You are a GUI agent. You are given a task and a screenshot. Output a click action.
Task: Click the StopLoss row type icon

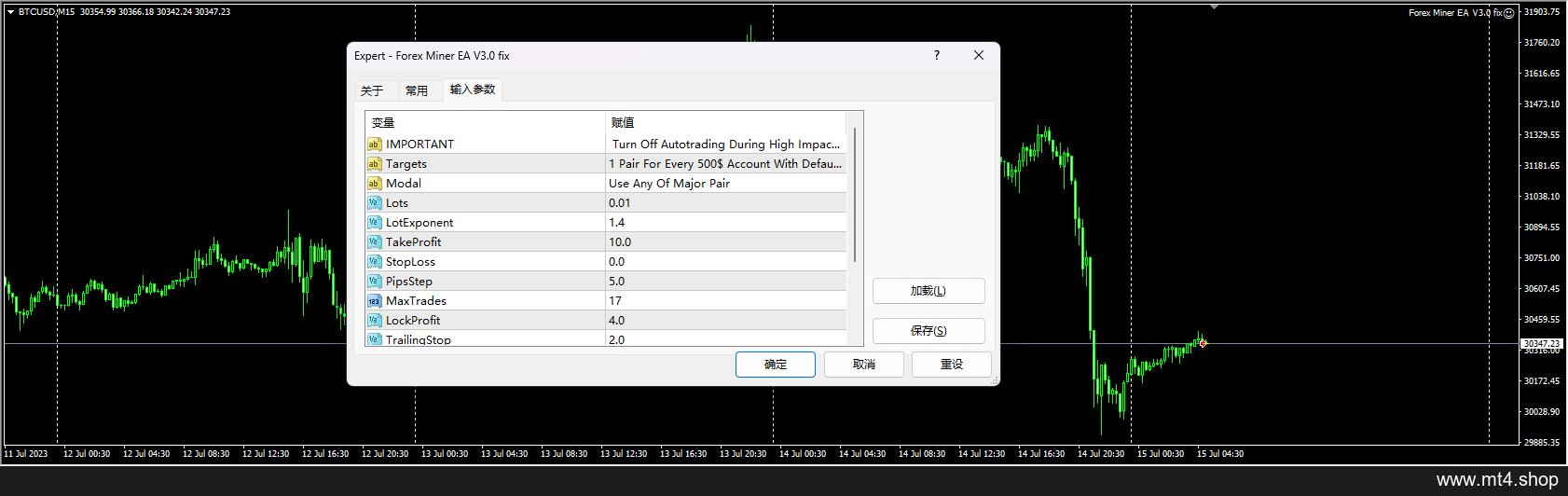point(374,262)
